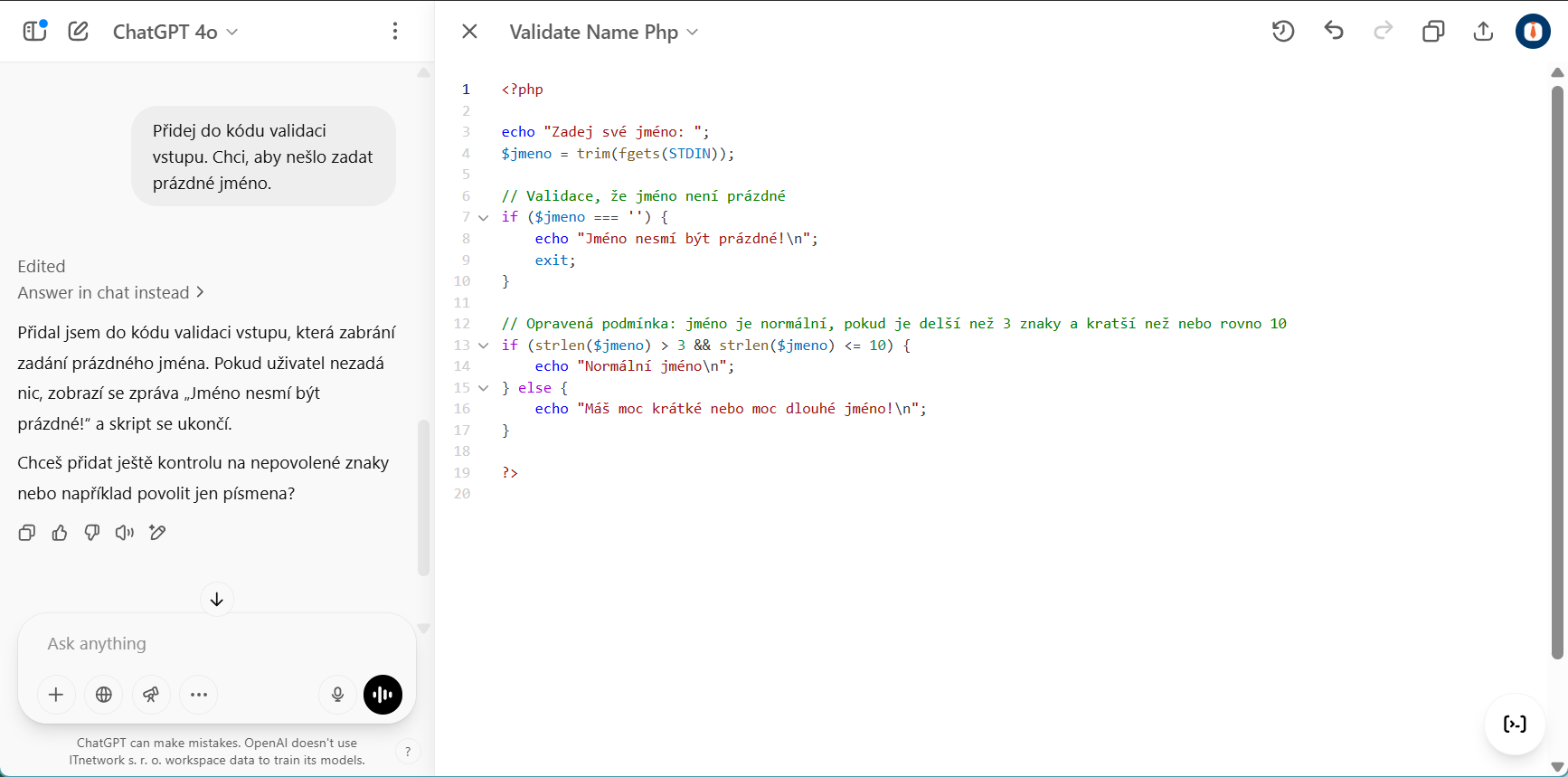Open the three-dot options menu
Viewport: 1568px width, 777px height.
click(x=395, y=32)
